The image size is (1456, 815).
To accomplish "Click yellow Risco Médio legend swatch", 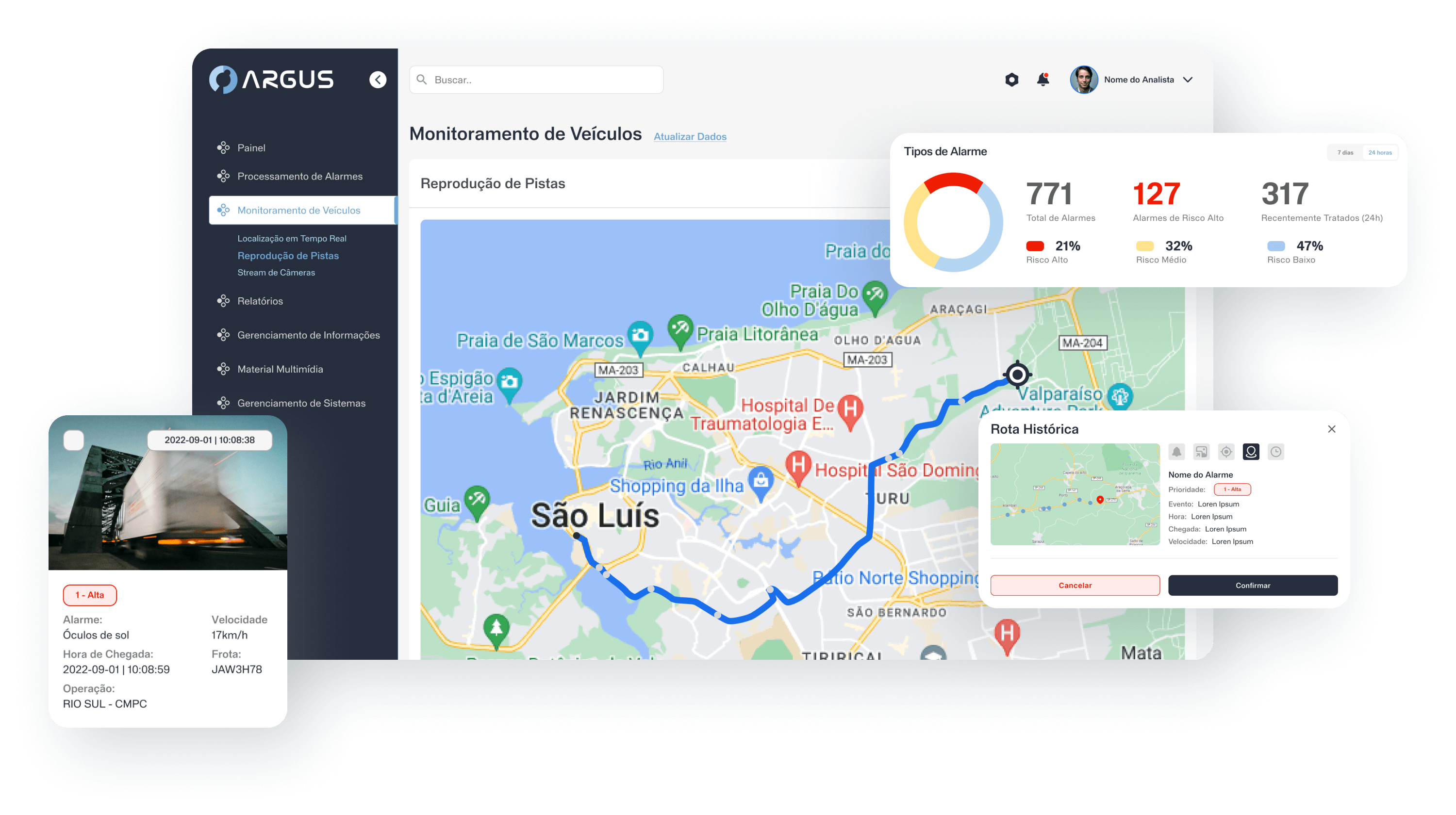I will pos(1144,246).
